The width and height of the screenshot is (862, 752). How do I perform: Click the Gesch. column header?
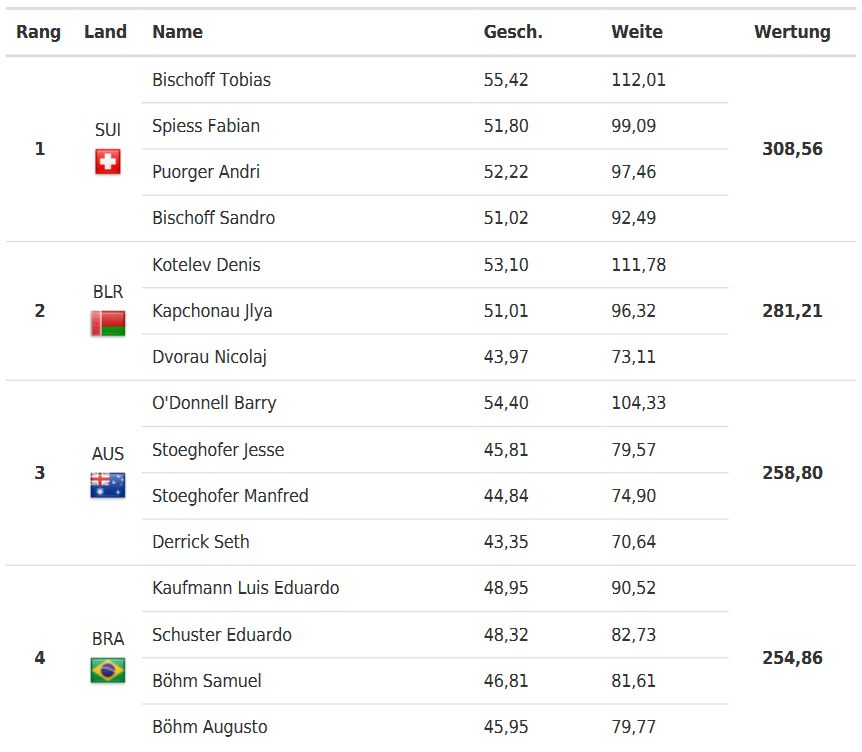click(x=513, y=31)
